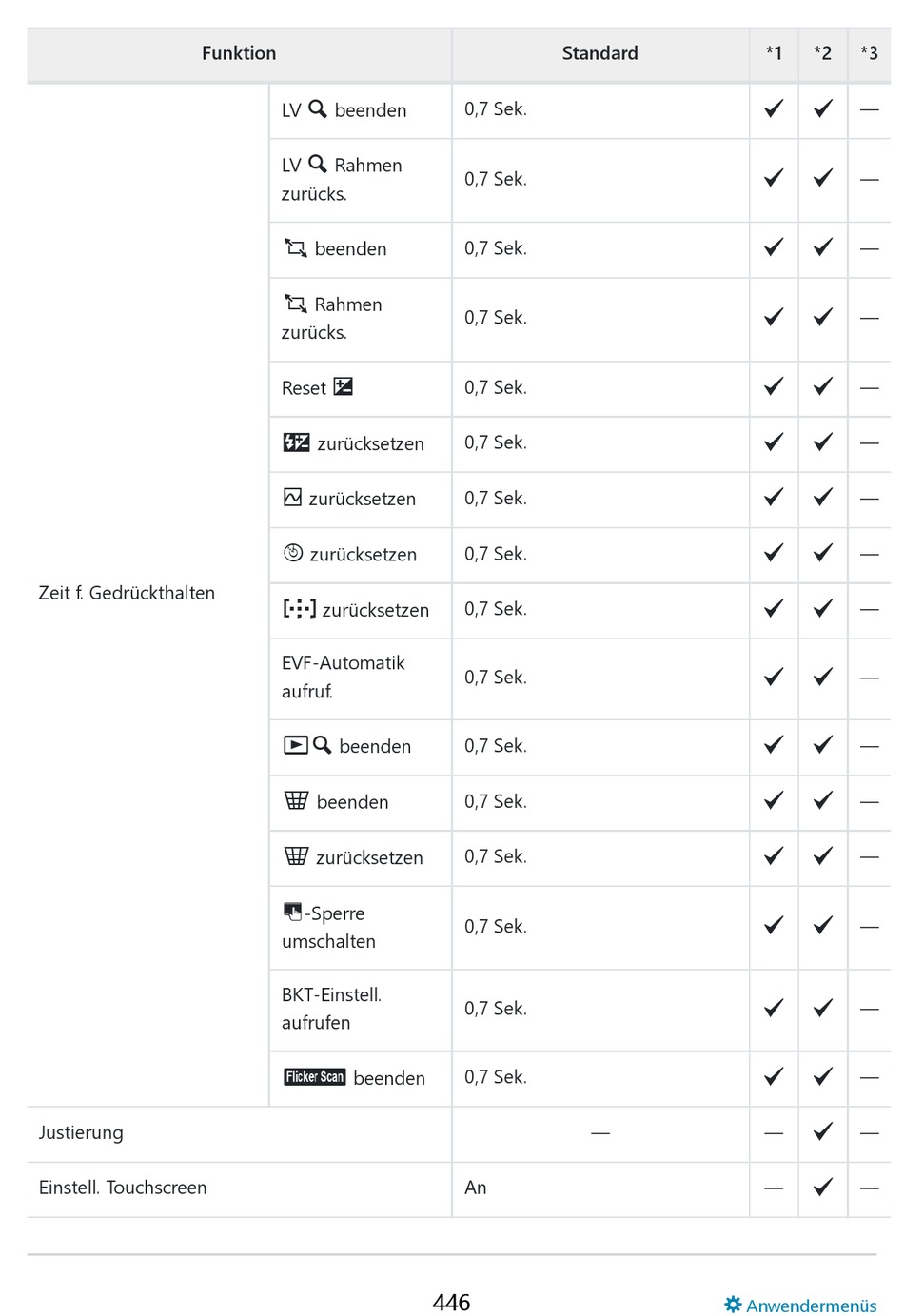Click page number 446

pos(451,1302)
